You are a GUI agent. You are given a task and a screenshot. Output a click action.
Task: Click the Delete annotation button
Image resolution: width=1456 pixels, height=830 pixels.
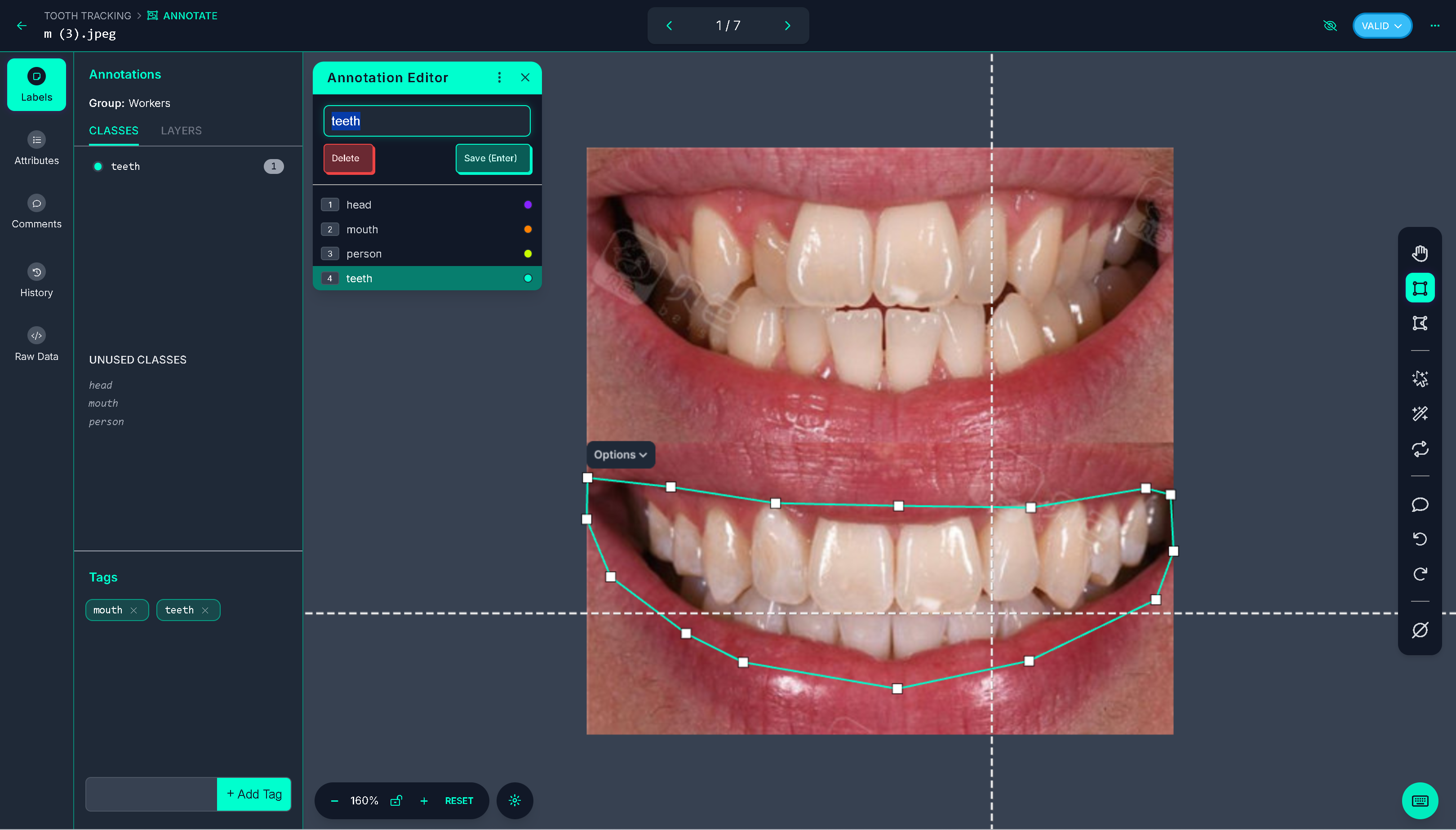(349, 159)
